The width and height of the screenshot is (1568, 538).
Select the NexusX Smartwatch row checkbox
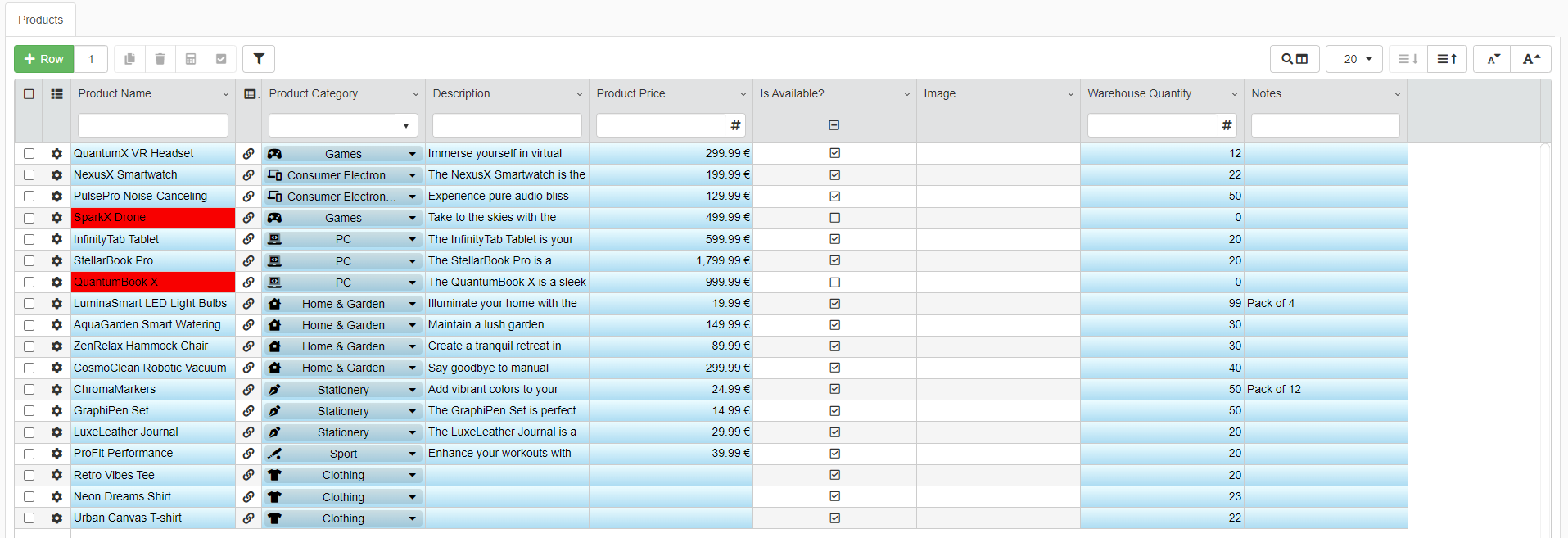click(29, 175)
